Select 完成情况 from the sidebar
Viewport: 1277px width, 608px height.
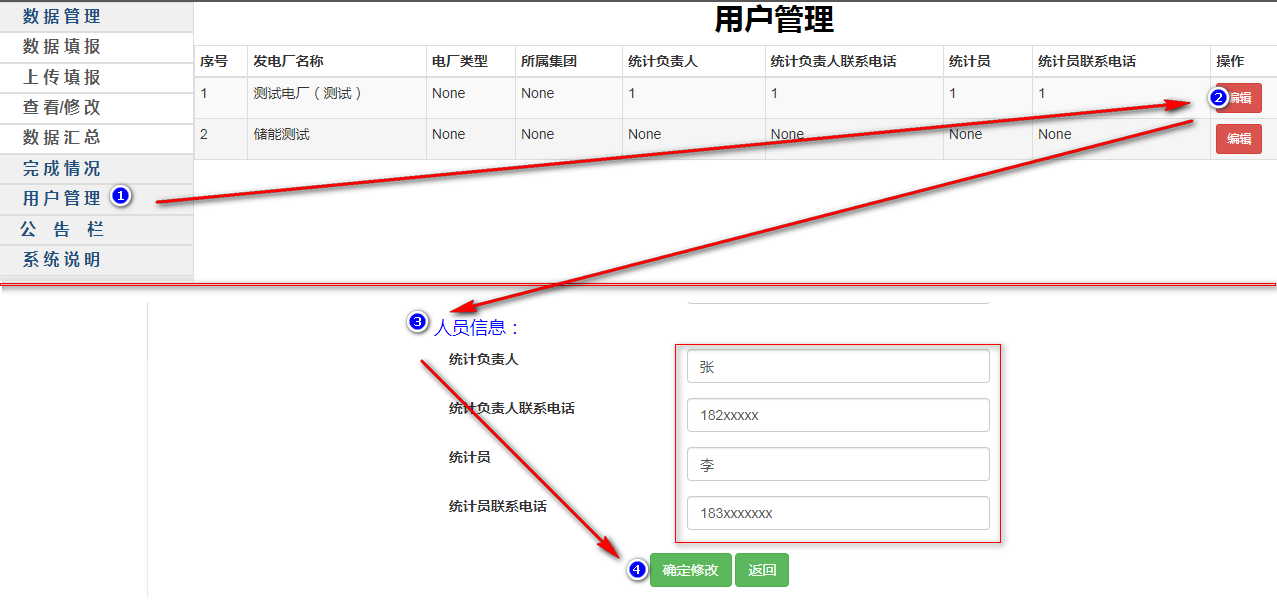click(62, 168)
